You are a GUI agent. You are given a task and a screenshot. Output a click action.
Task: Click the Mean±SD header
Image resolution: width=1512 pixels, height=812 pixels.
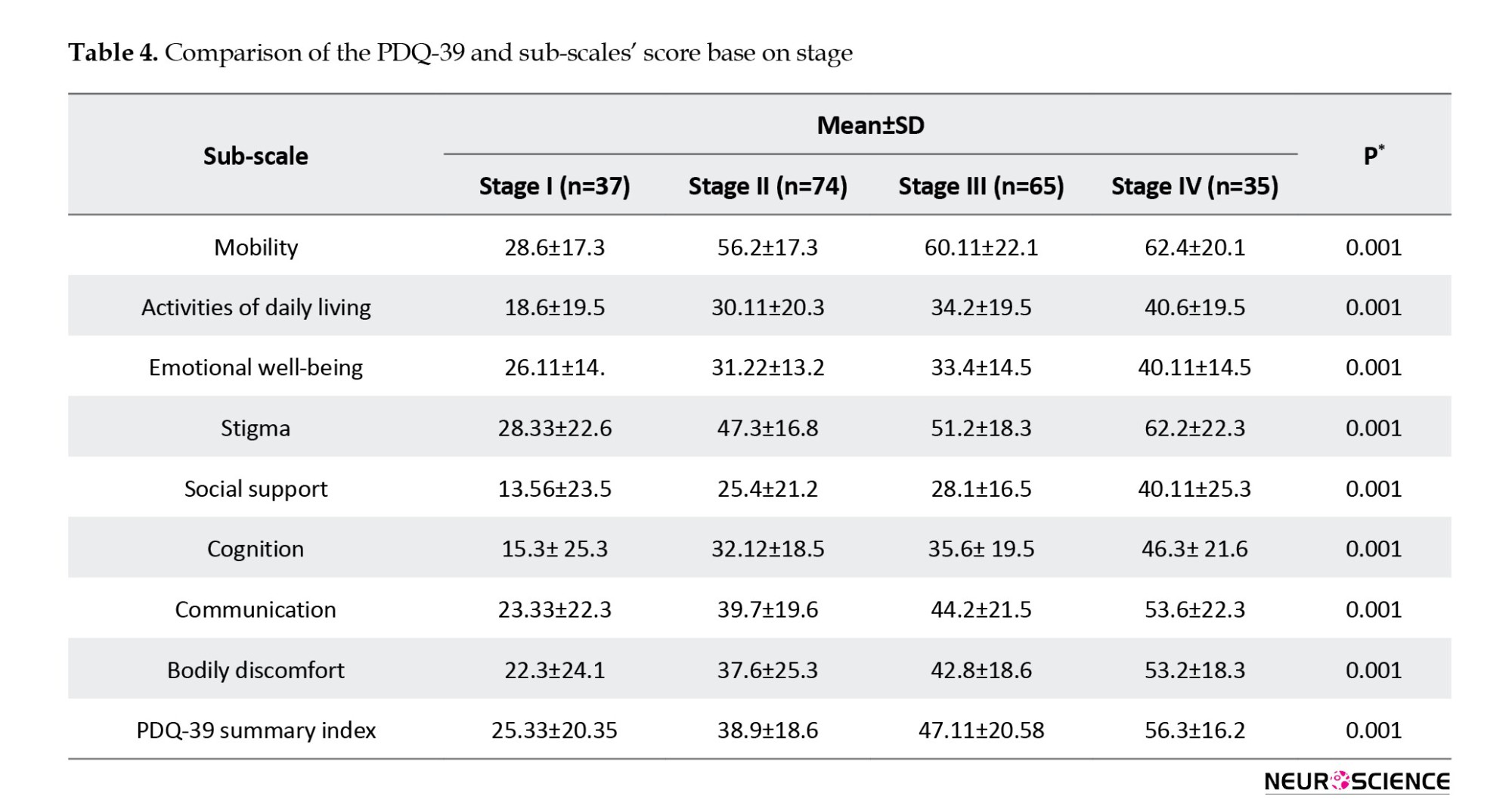870,126
